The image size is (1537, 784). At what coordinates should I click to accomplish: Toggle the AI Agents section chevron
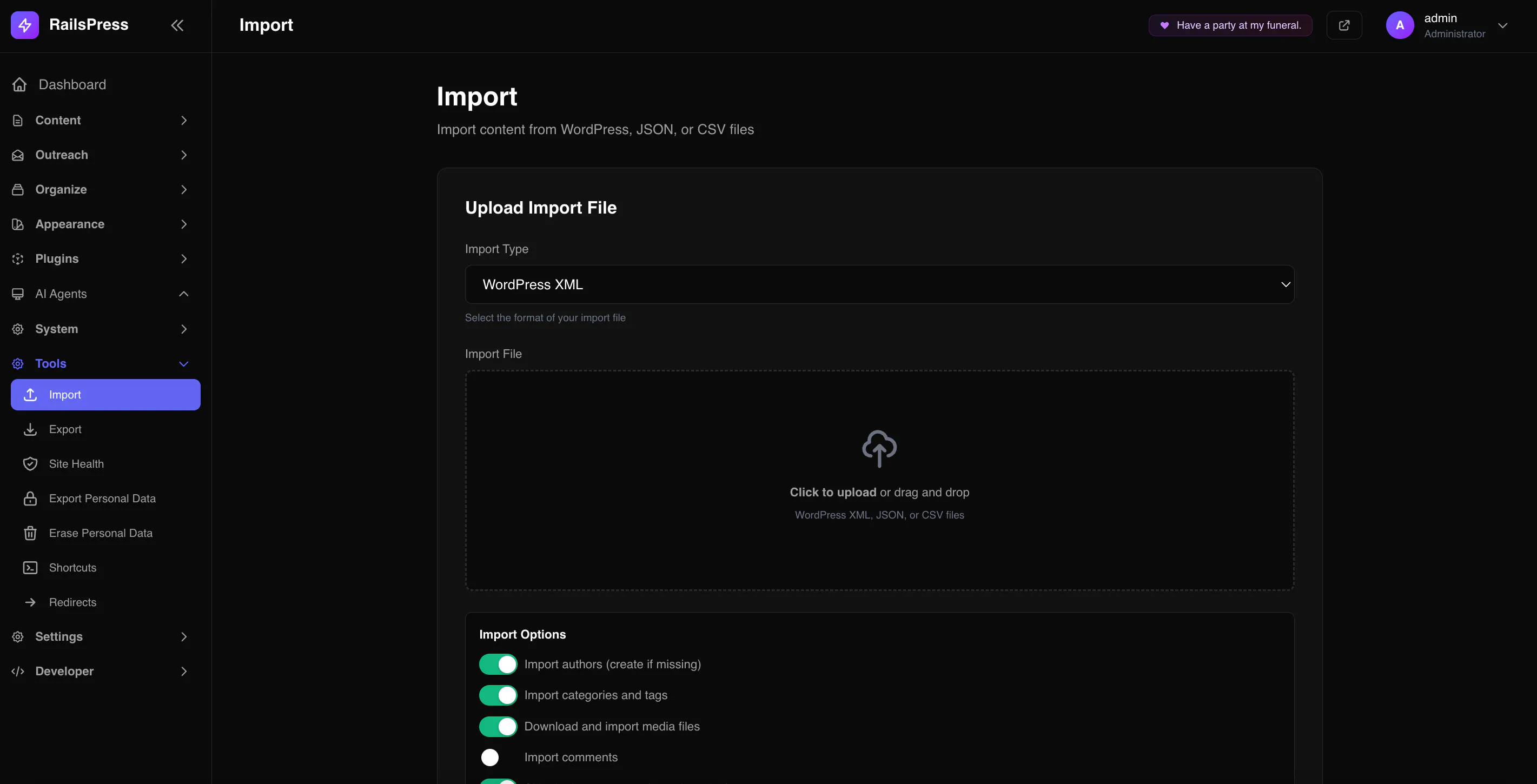[x=184, y=294]
